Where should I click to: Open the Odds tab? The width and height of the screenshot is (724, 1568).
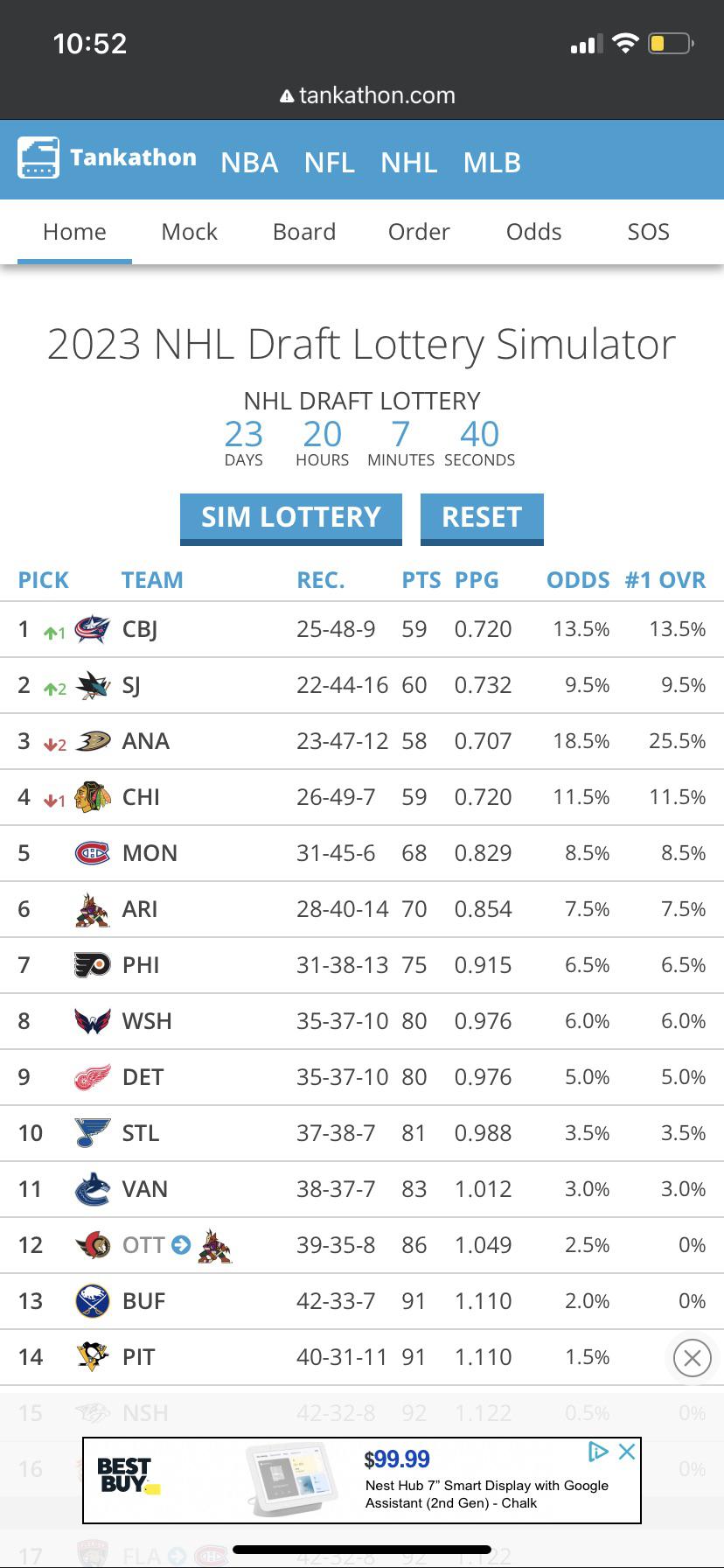[533, 232]
